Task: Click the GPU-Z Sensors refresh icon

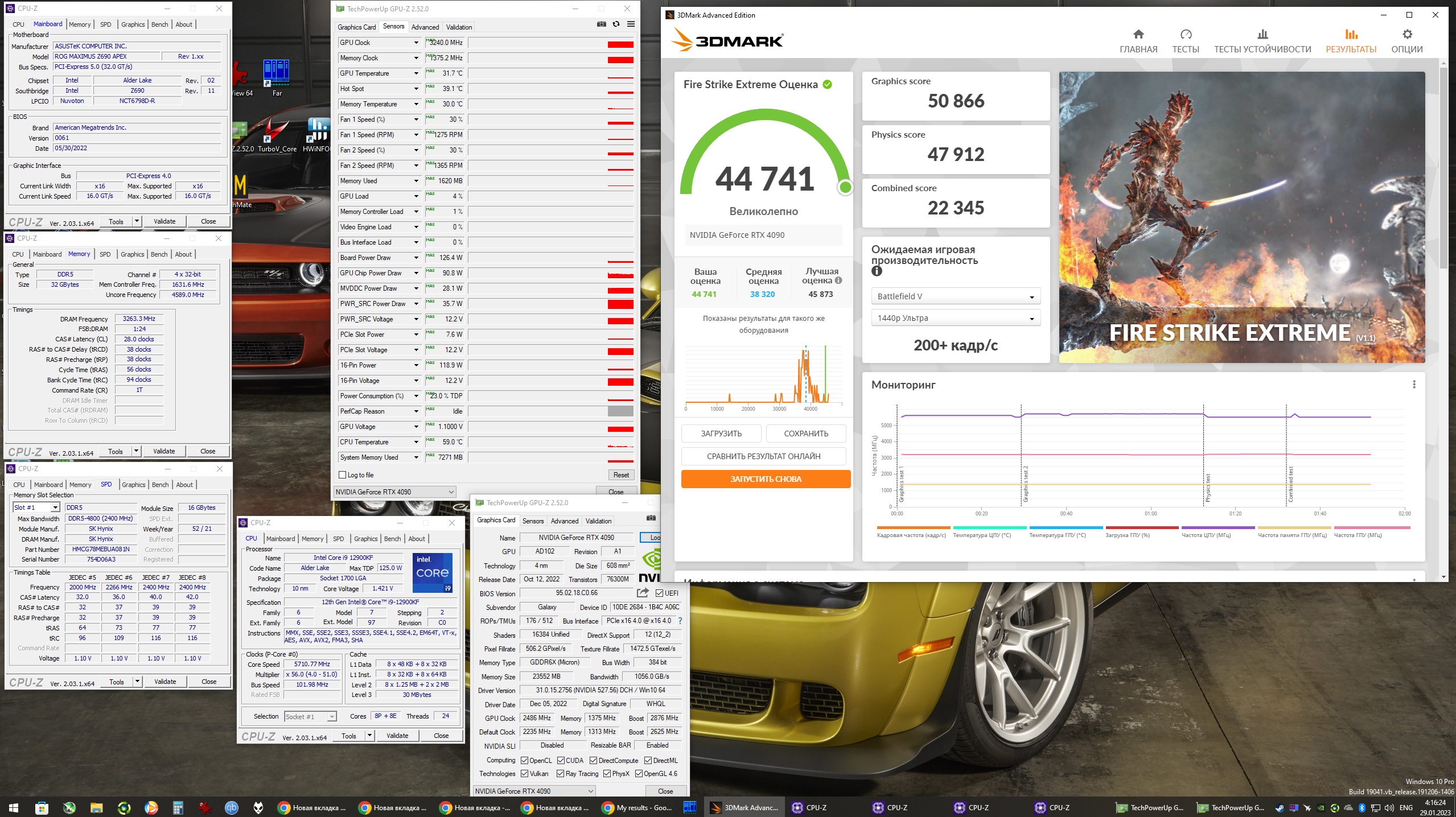Action: click(616, 24)
